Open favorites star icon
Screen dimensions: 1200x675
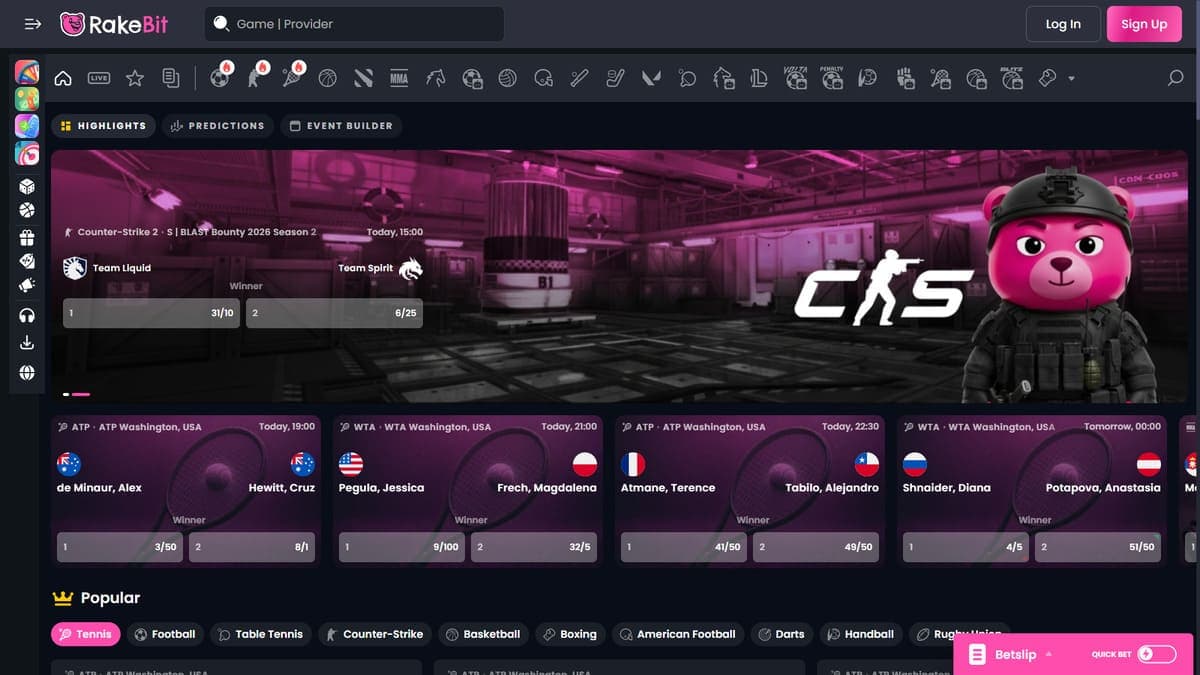pos(135,78)
